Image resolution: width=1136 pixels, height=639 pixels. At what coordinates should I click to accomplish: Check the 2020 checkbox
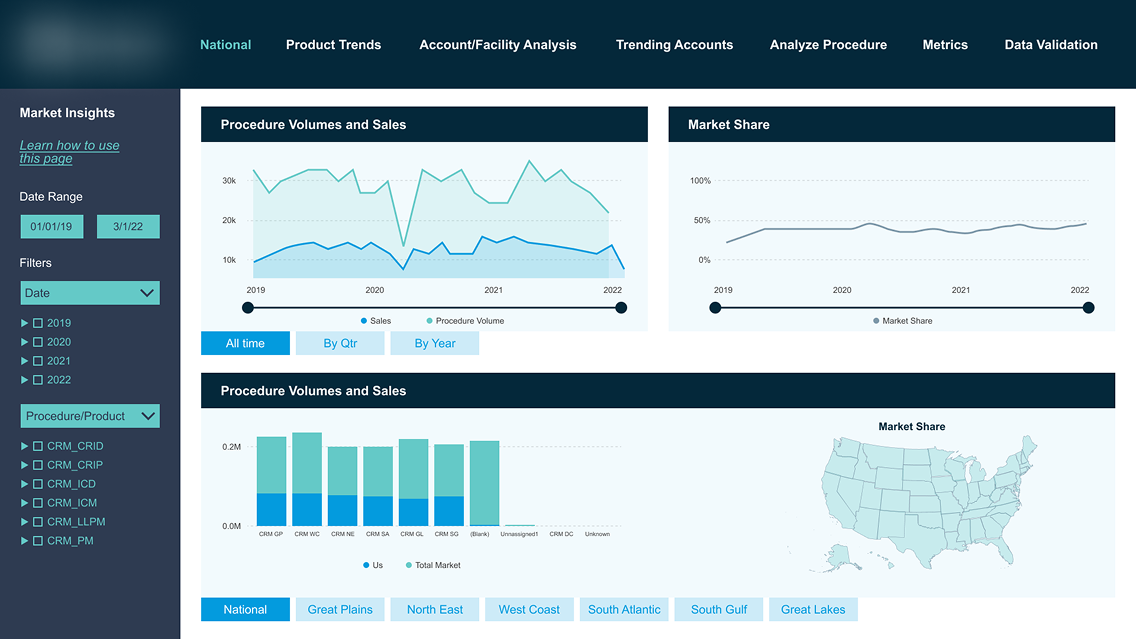click(x=38, y=342)
